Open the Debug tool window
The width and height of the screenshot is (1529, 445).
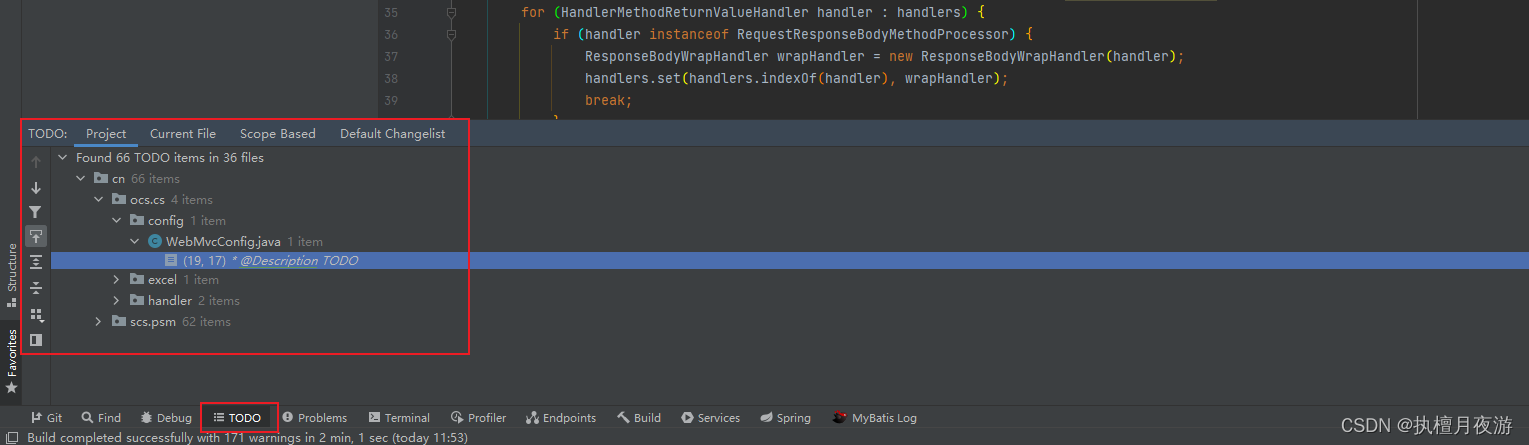166,418
